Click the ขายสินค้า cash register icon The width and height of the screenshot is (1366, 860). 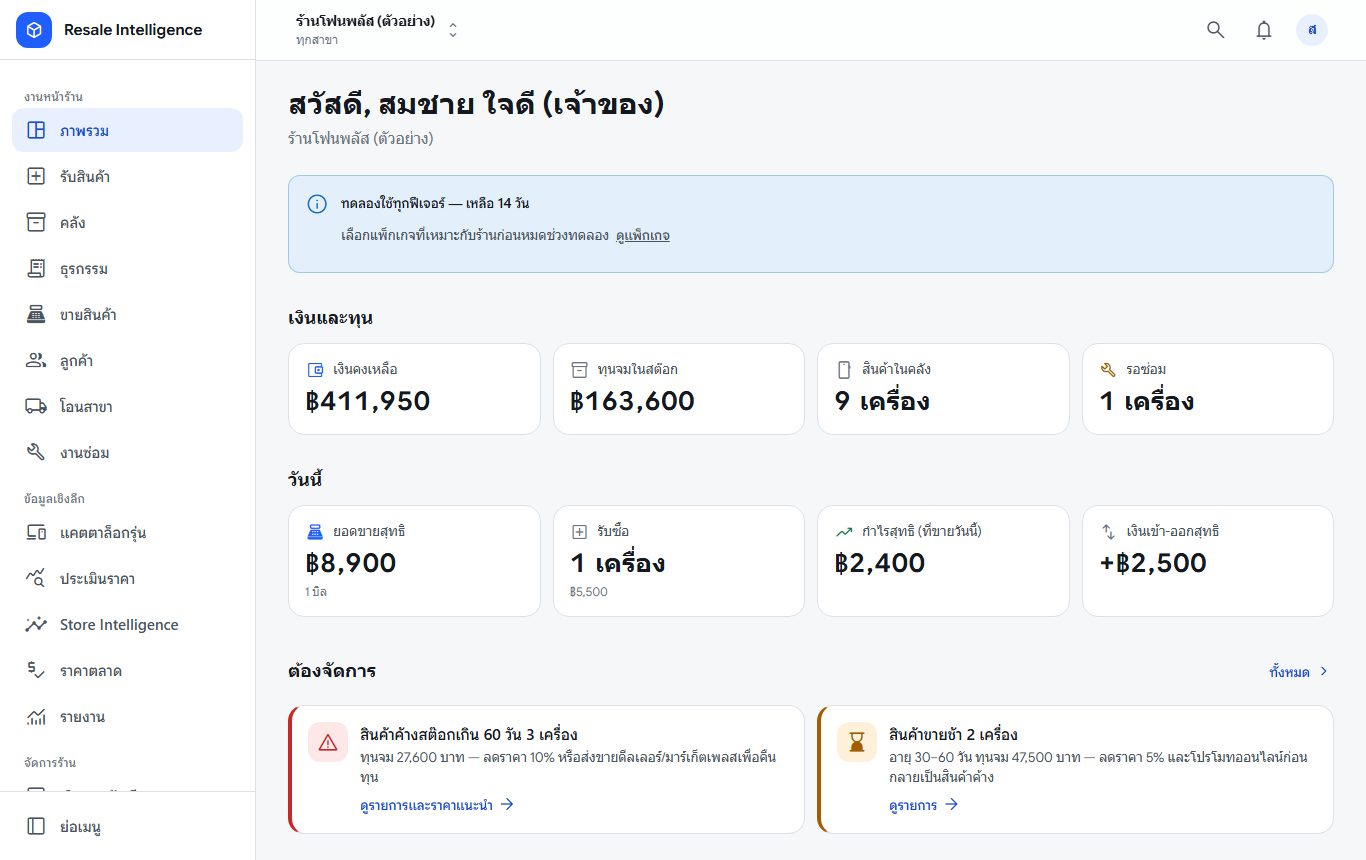pyautogui.click(x=36, y=314)
